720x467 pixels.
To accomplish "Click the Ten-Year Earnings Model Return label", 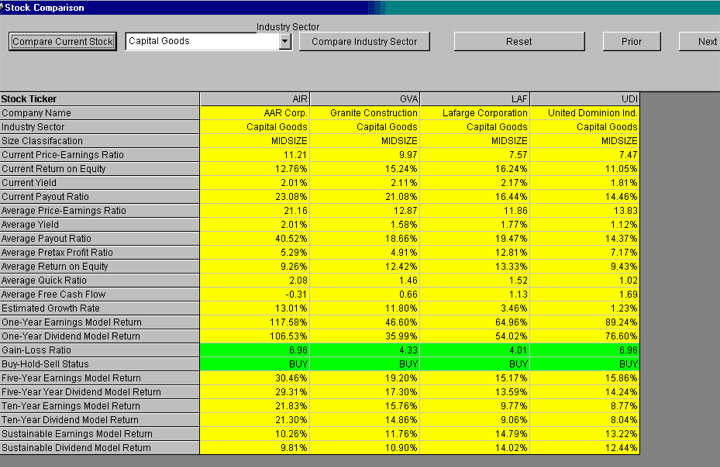I will 100,406.
